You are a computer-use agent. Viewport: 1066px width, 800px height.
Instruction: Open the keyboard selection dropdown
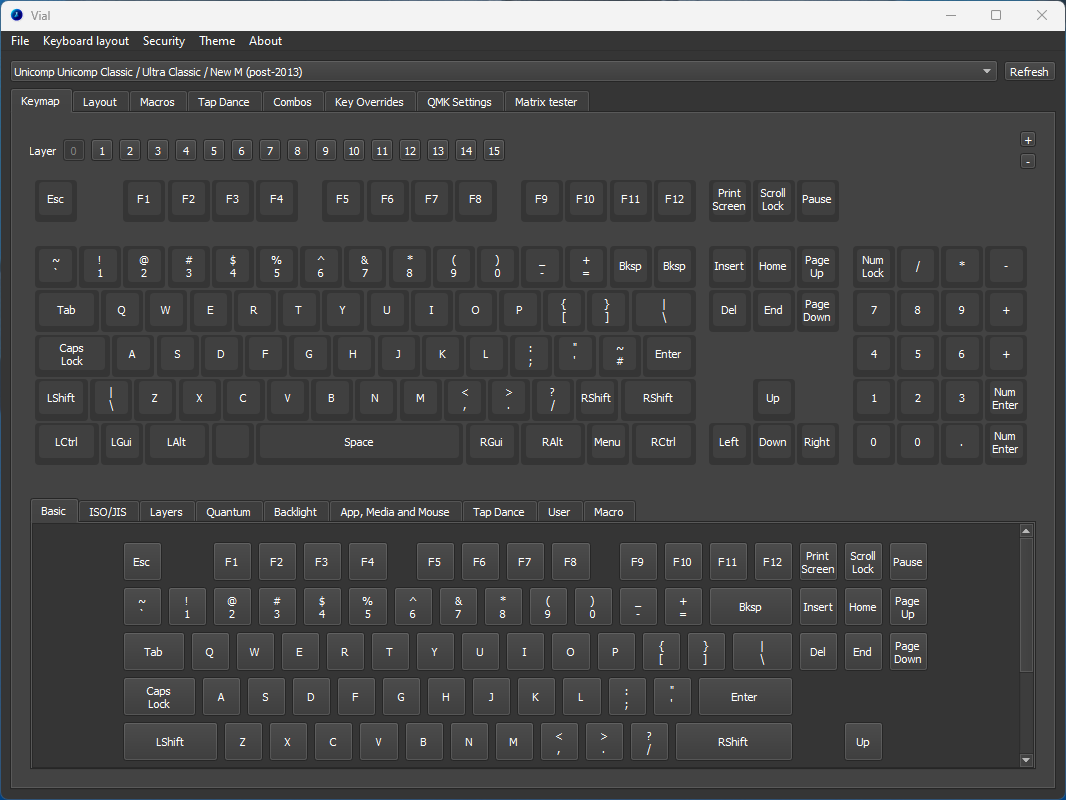(504, 71)
